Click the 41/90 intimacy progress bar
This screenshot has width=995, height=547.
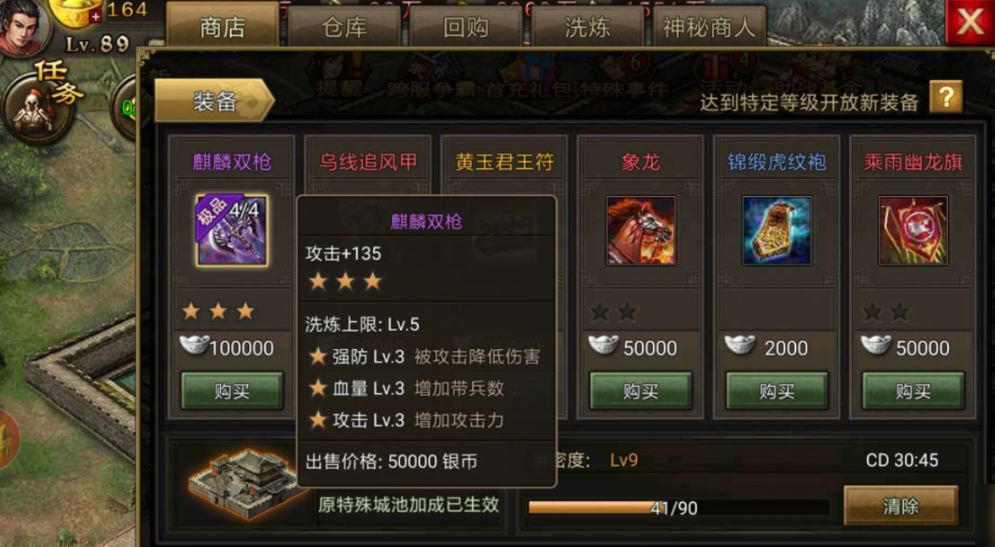pyautogui.click(x=678, y=507)
